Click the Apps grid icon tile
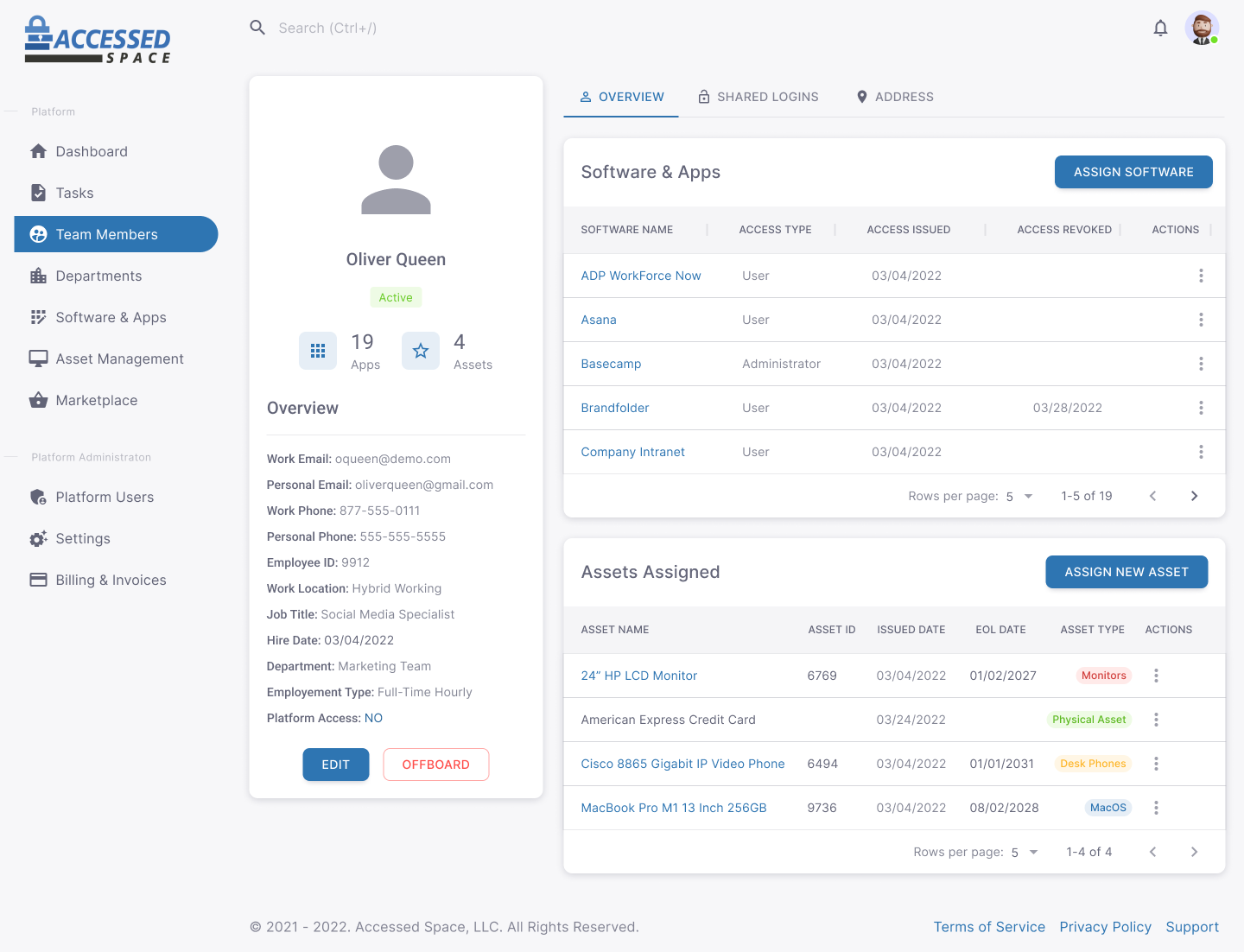The width and height of the screenshot is (1244, 952). coord(318,351)
